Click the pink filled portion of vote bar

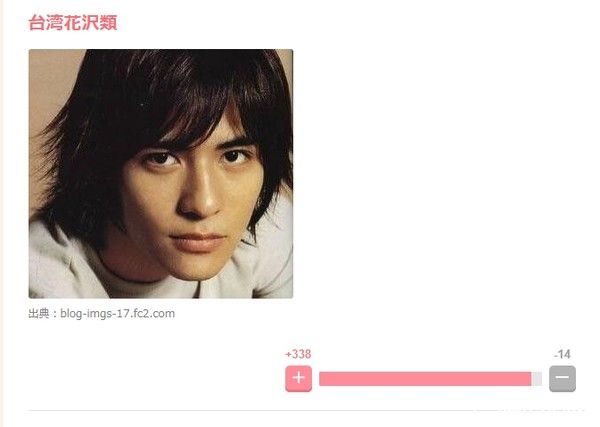pyautogui.click(x=425, y=379)
